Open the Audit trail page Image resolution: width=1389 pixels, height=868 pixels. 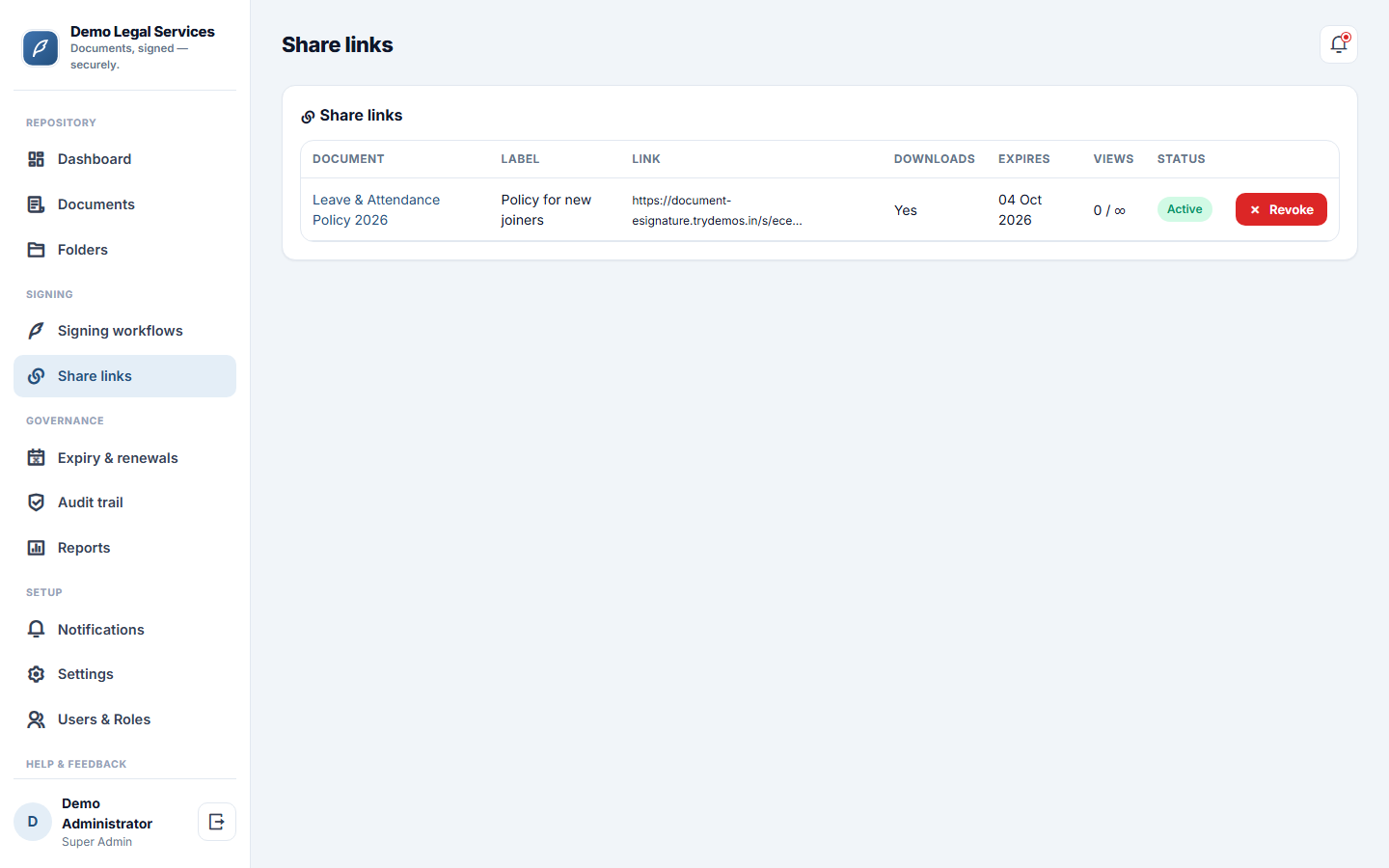click(x=124, y=502)
